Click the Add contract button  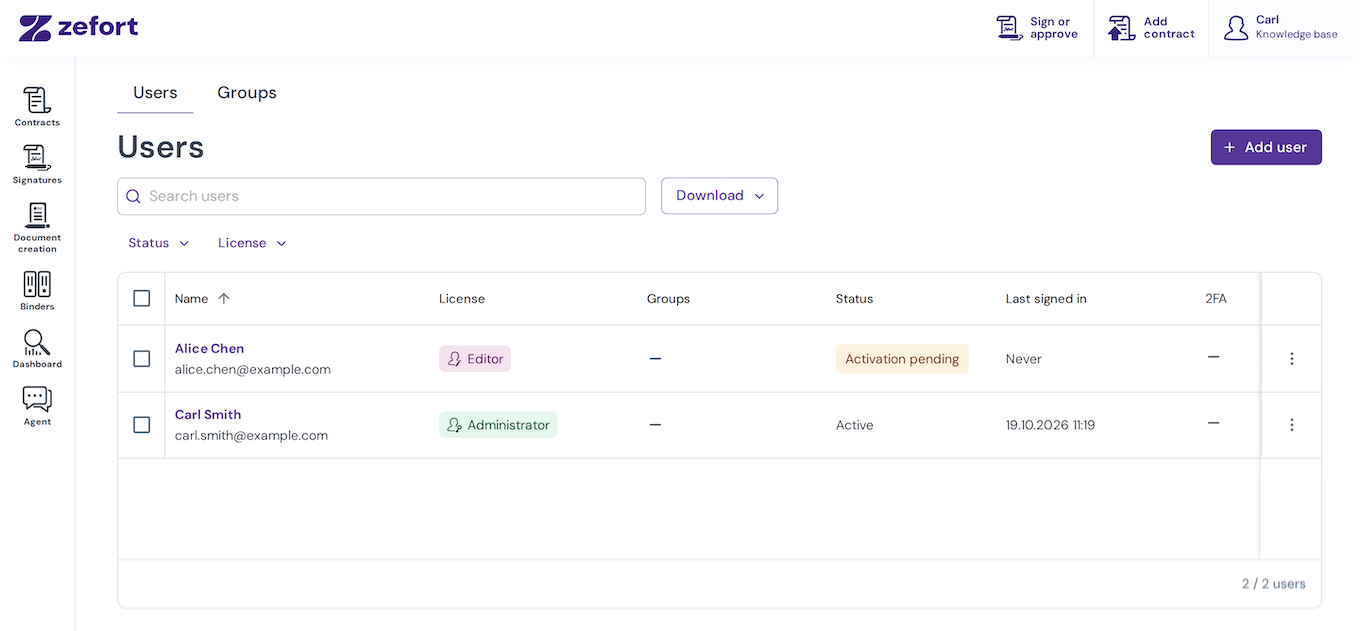coord(1151,28)
